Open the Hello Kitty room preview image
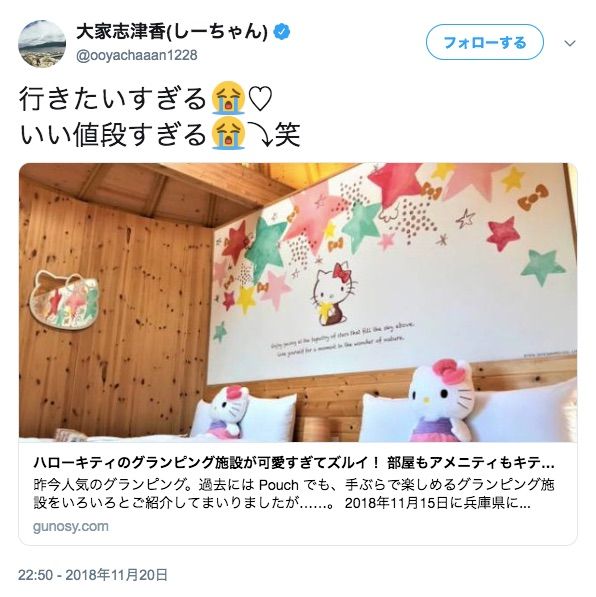Viewport: 596px width, 597px height. (x=298, y=302)
